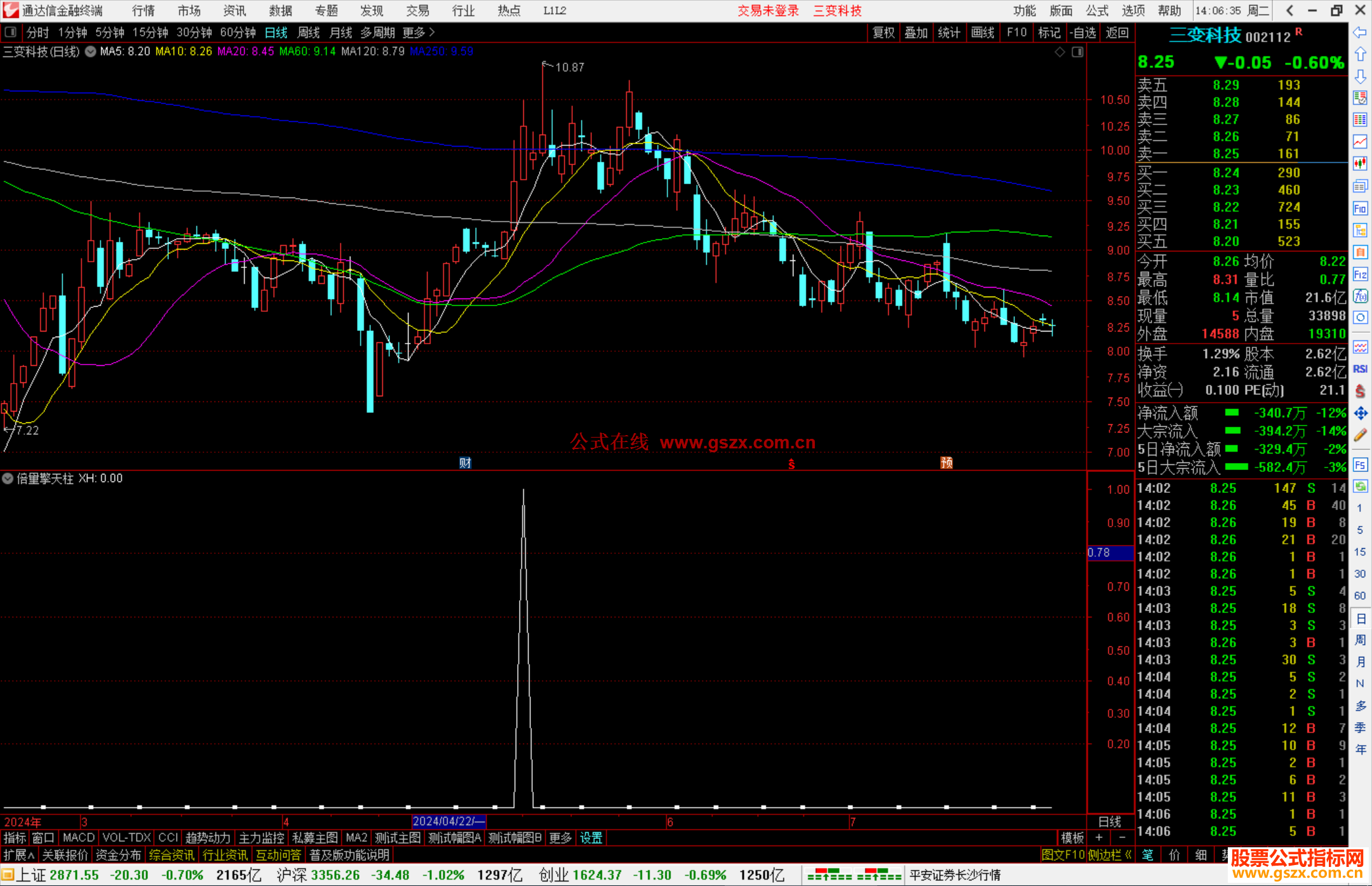Image resolution: width=1372 pixels, height=886 pixels.
Task: Click the f(x) formula icon in sidebar
Action: pyautogui.click(x=1360, y=296)
